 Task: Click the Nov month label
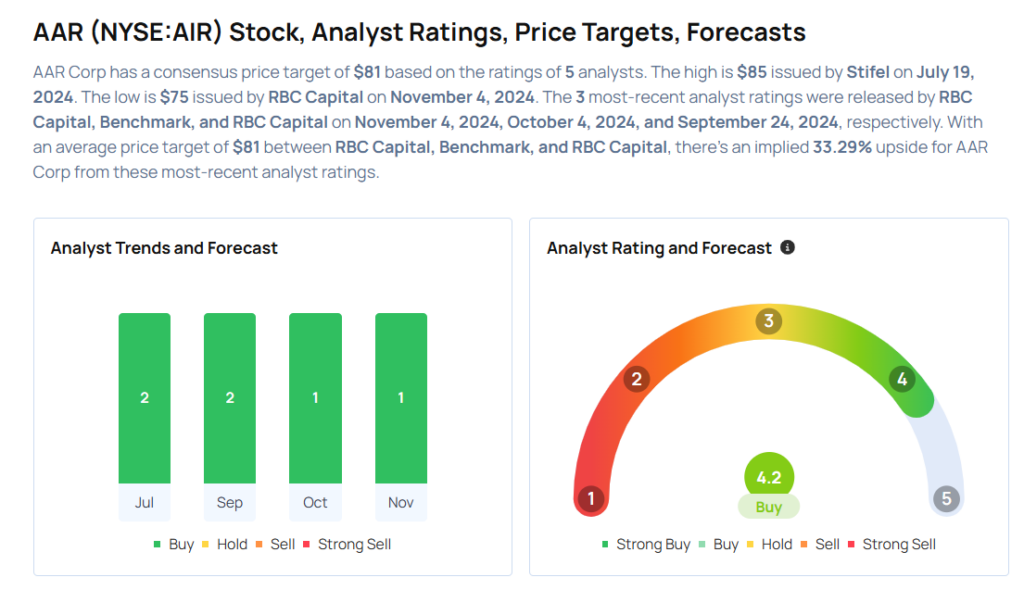pyautogui.click(x=401, y=502)
